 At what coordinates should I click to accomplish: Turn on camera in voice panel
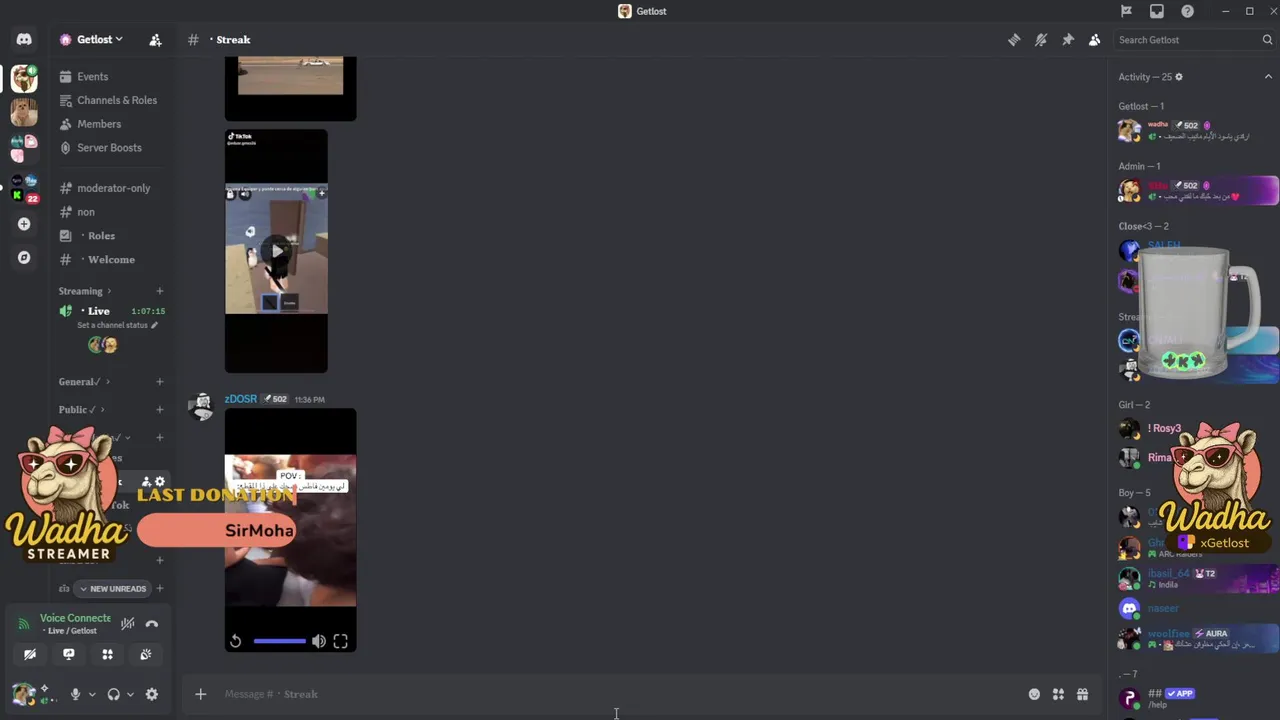coord(30,655)
